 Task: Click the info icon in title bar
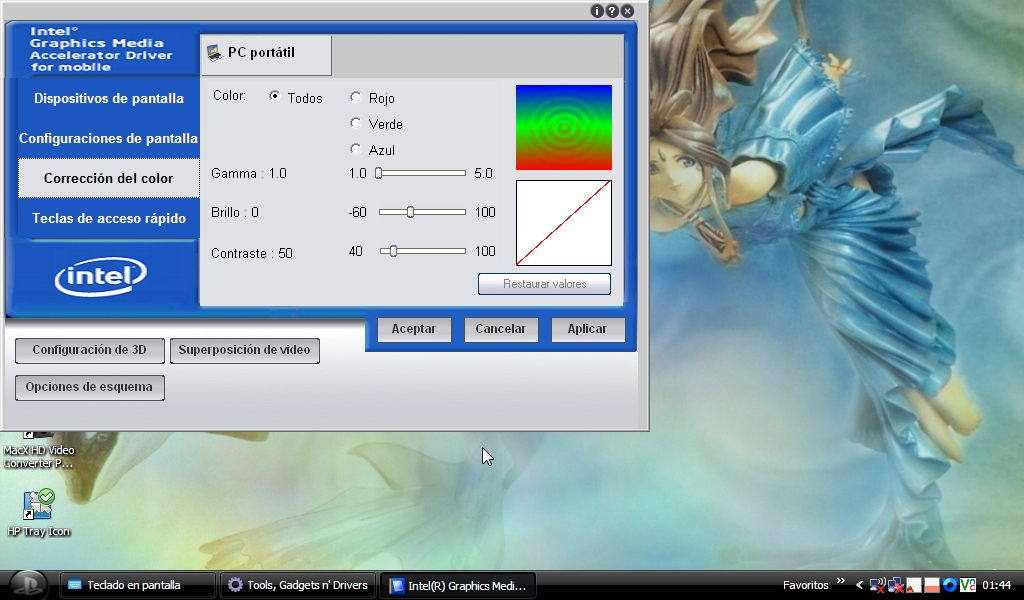click(x=597, y=11)
